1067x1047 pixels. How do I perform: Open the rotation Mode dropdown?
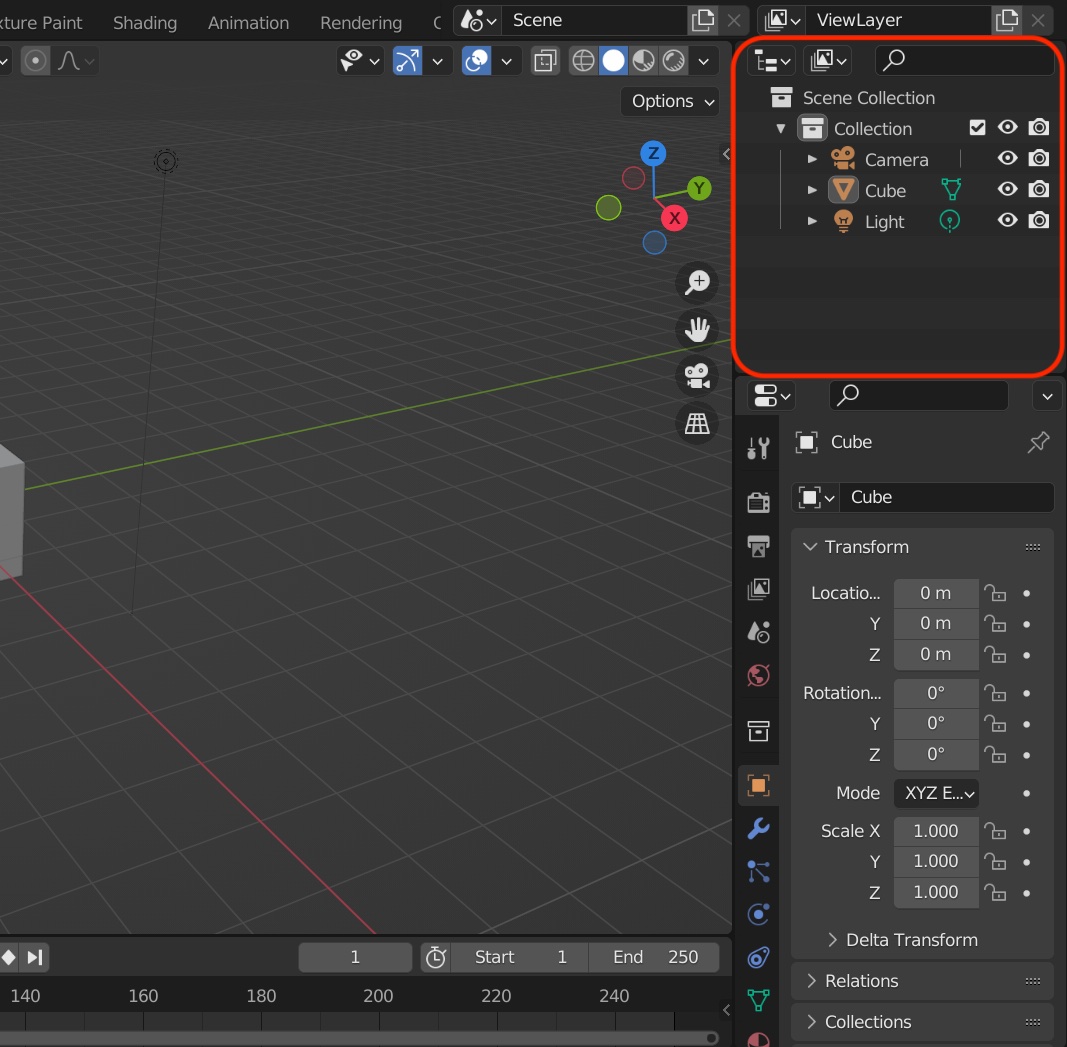click(x=936, y=793)
